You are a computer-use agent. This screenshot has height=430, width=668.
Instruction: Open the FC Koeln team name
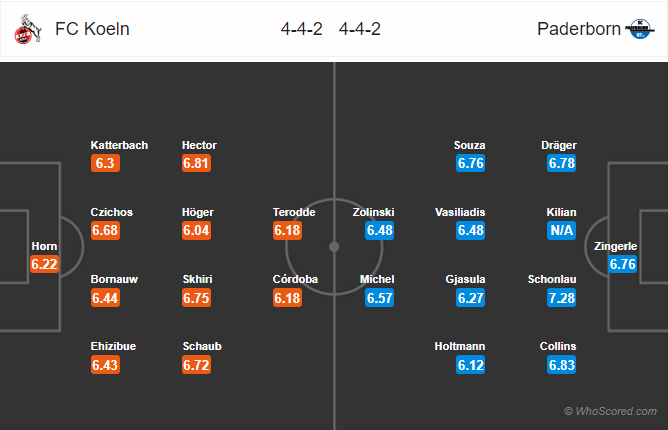click(92, 29)
